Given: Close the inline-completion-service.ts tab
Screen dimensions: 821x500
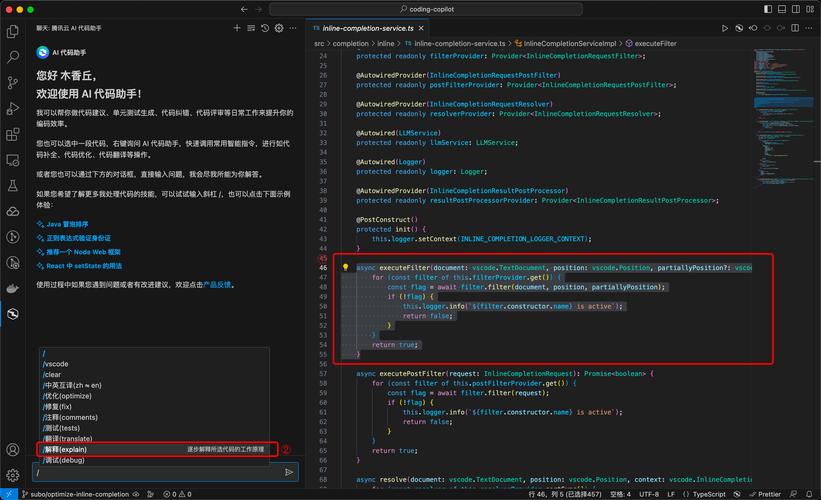Looking at the screenshot, I should point(421,28).
